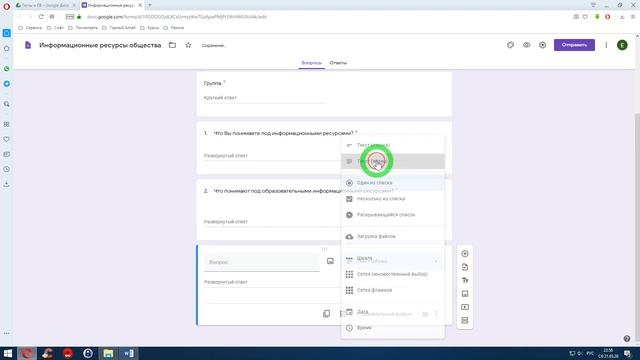Open the Google account avatar menu
The width and height of the screenshot is (640, 360).
pos(622,45)
